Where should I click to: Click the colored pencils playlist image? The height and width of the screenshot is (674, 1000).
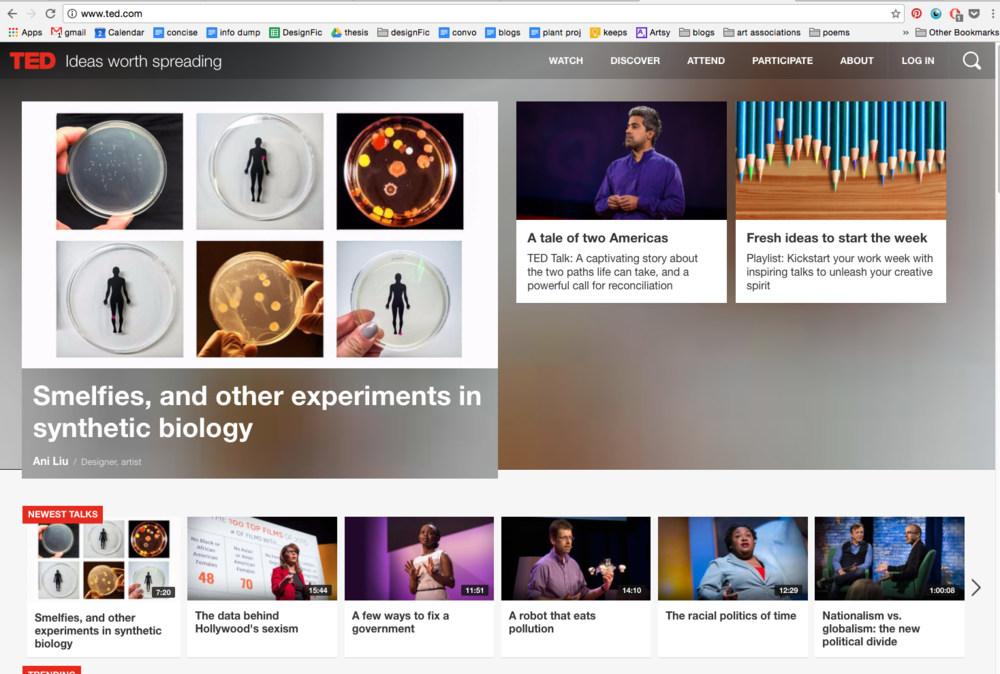pos(841,161)
